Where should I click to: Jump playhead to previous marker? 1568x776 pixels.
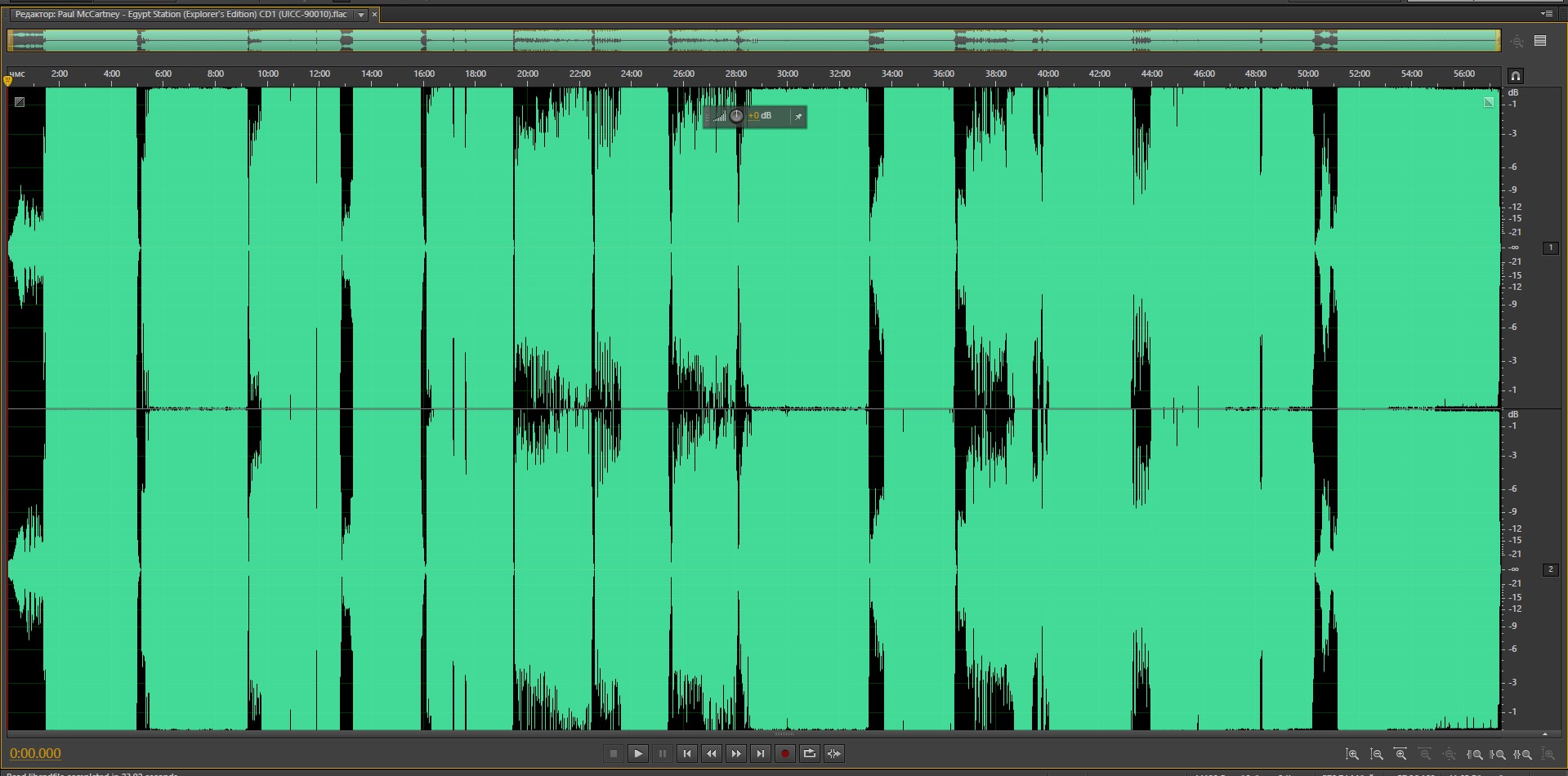coord(687,753)
